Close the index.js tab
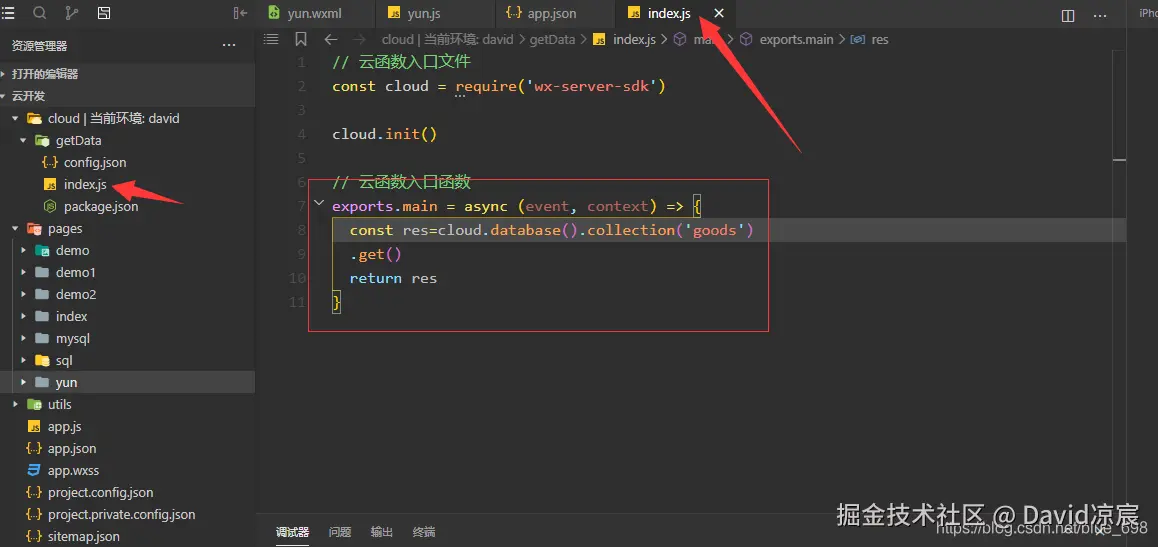This screenshot has width=1158, height=547. (719, 13)
